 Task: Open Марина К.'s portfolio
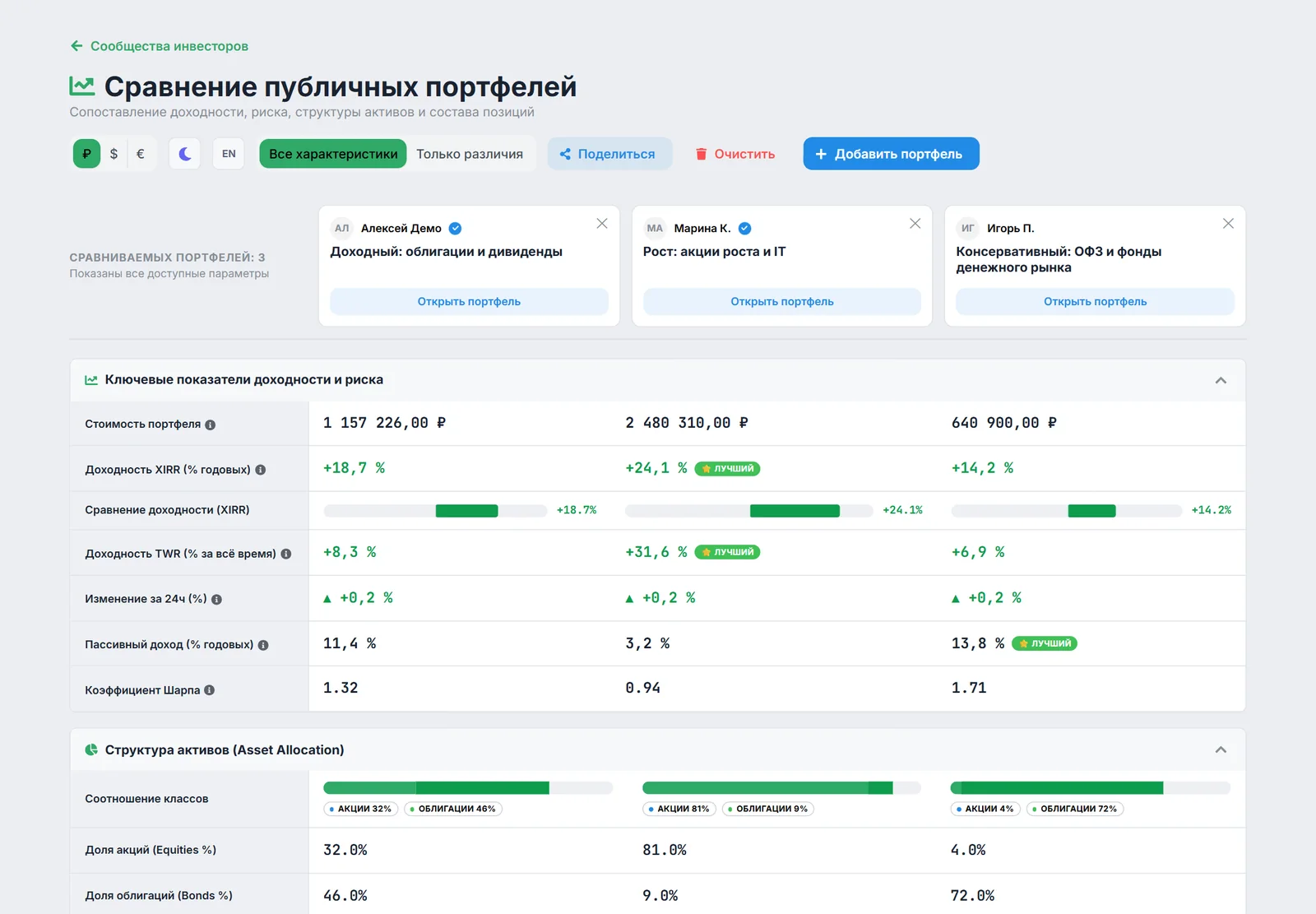[782, 301]
